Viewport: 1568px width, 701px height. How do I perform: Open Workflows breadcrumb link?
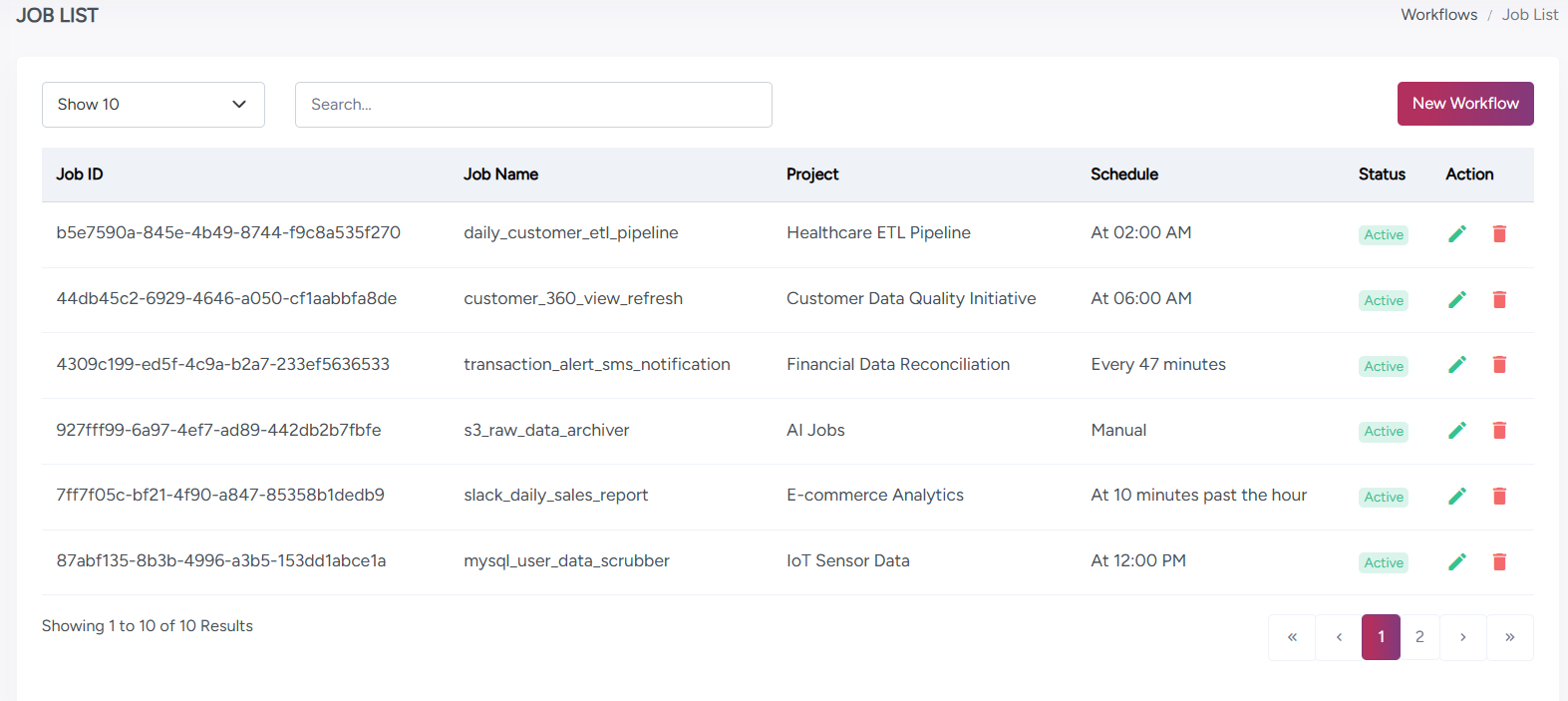1438,15
